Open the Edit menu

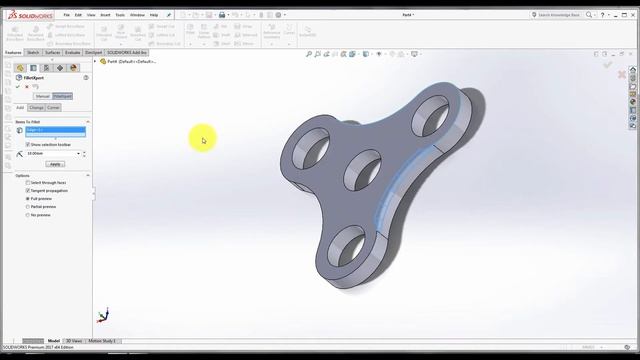(x=78, y=15)
